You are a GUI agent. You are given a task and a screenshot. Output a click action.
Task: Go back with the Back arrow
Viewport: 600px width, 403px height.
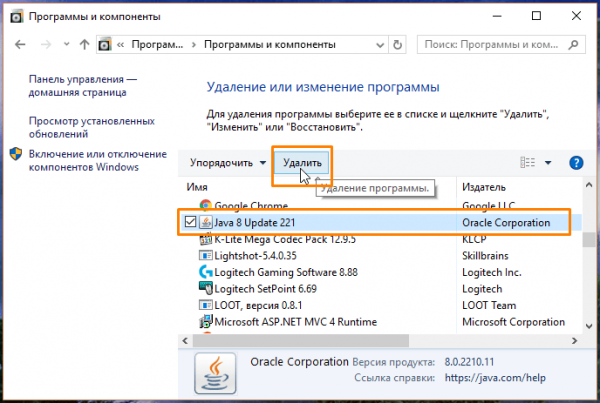20,45
